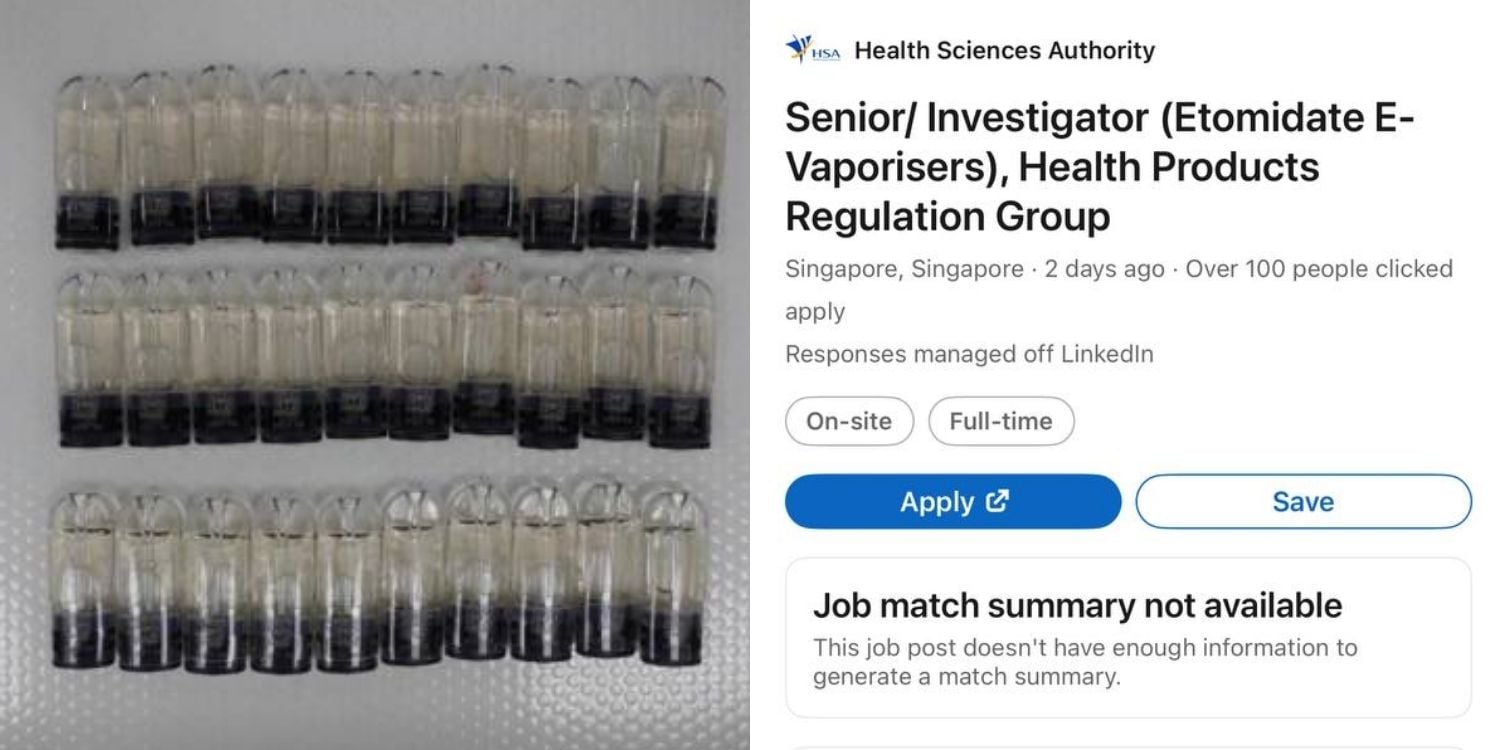Screen dimensions: 1500x750
Task: Save this job with the Save button
Action: [x=1303, y=501]
